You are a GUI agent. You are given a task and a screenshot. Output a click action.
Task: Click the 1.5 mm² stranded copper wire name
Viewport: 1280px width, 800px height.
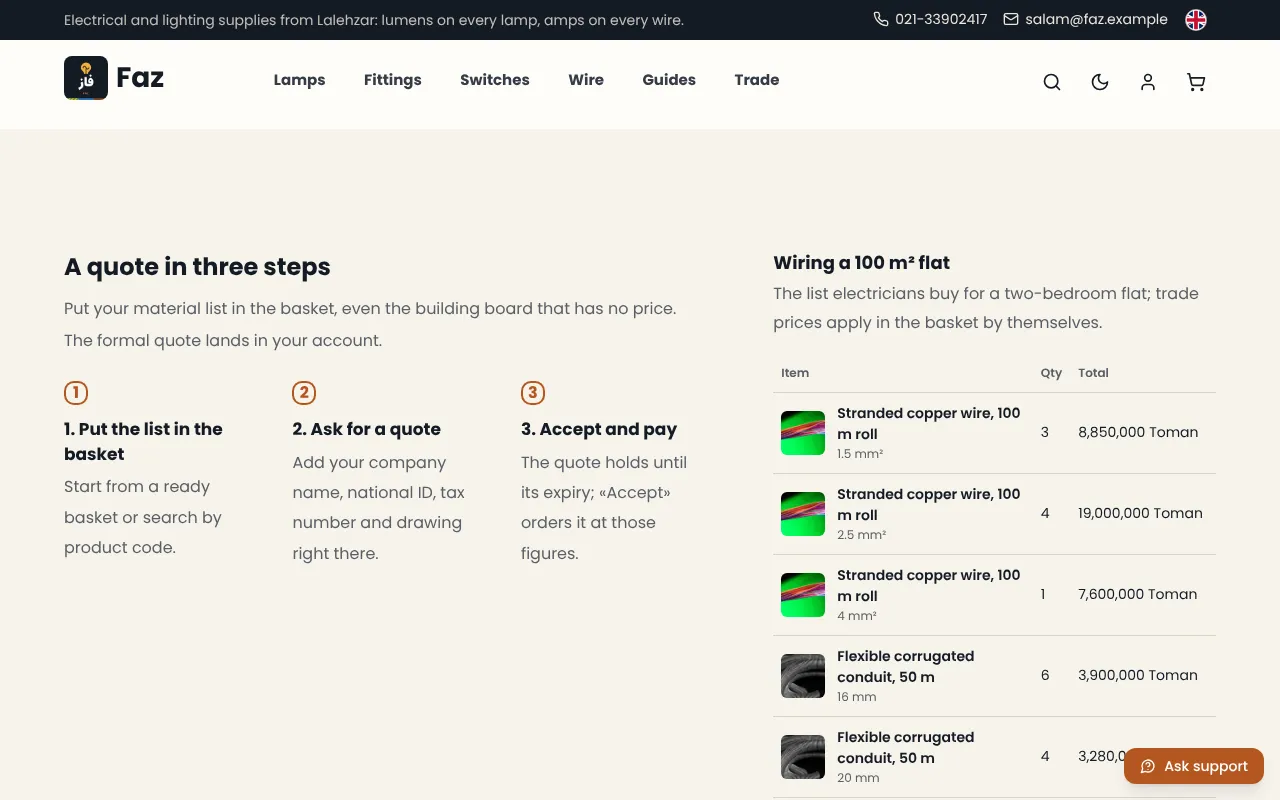pos(929,424)
